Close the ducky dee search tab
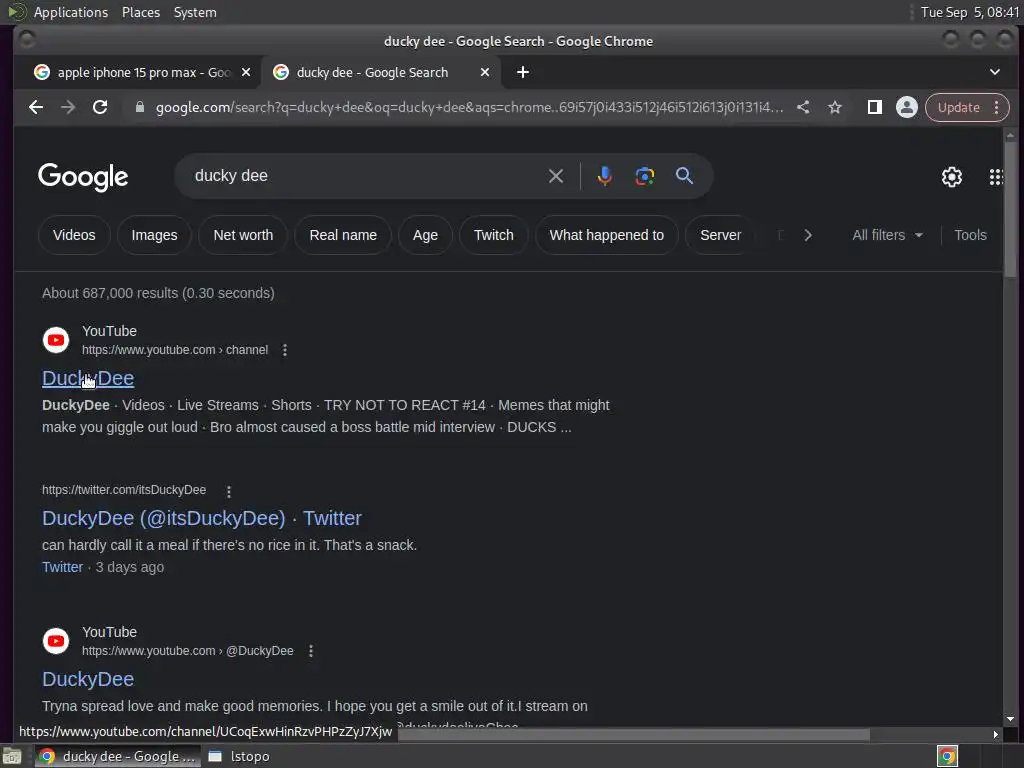This screenshot has width=1024, height=768. [x=485, y=72]
